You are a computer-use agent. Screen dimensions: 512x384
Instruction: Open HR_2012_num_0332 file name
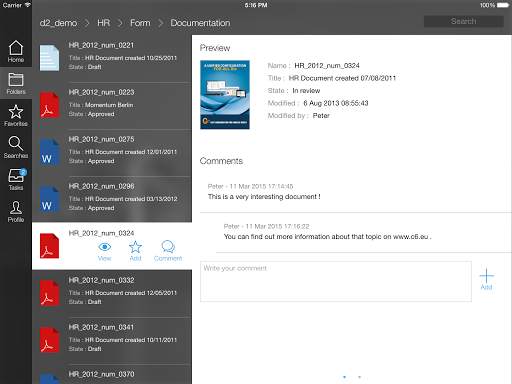[101, 280]
